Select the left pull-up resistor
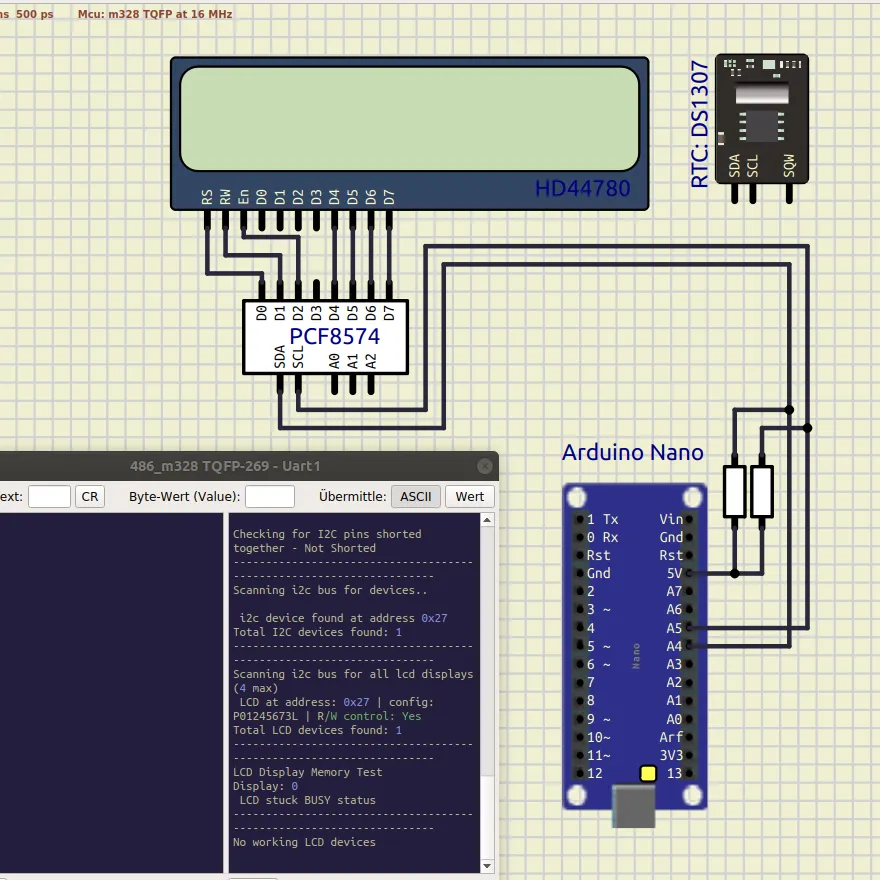 (735, 491)
